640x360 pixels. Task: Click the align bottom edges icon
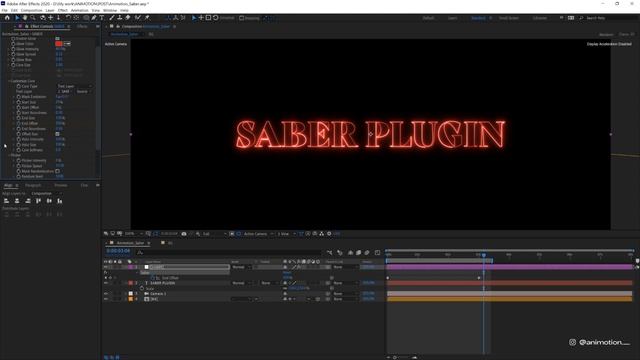60,201
